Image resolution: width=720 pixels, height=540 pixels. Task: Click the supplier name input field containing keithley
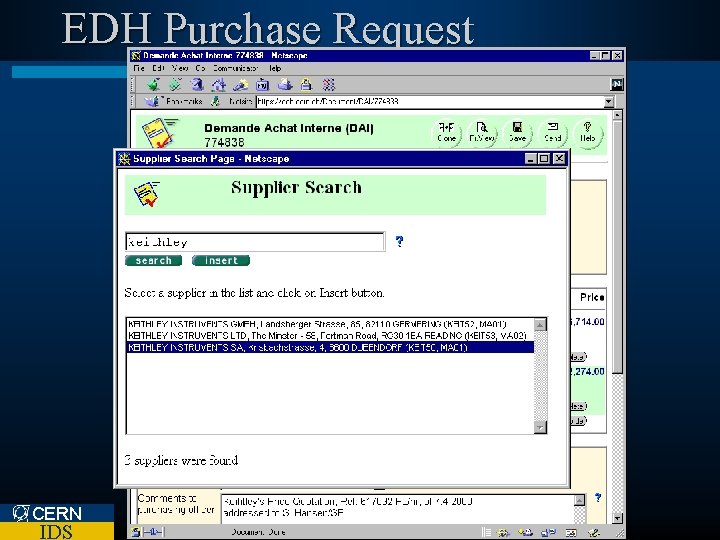[255, 242]
